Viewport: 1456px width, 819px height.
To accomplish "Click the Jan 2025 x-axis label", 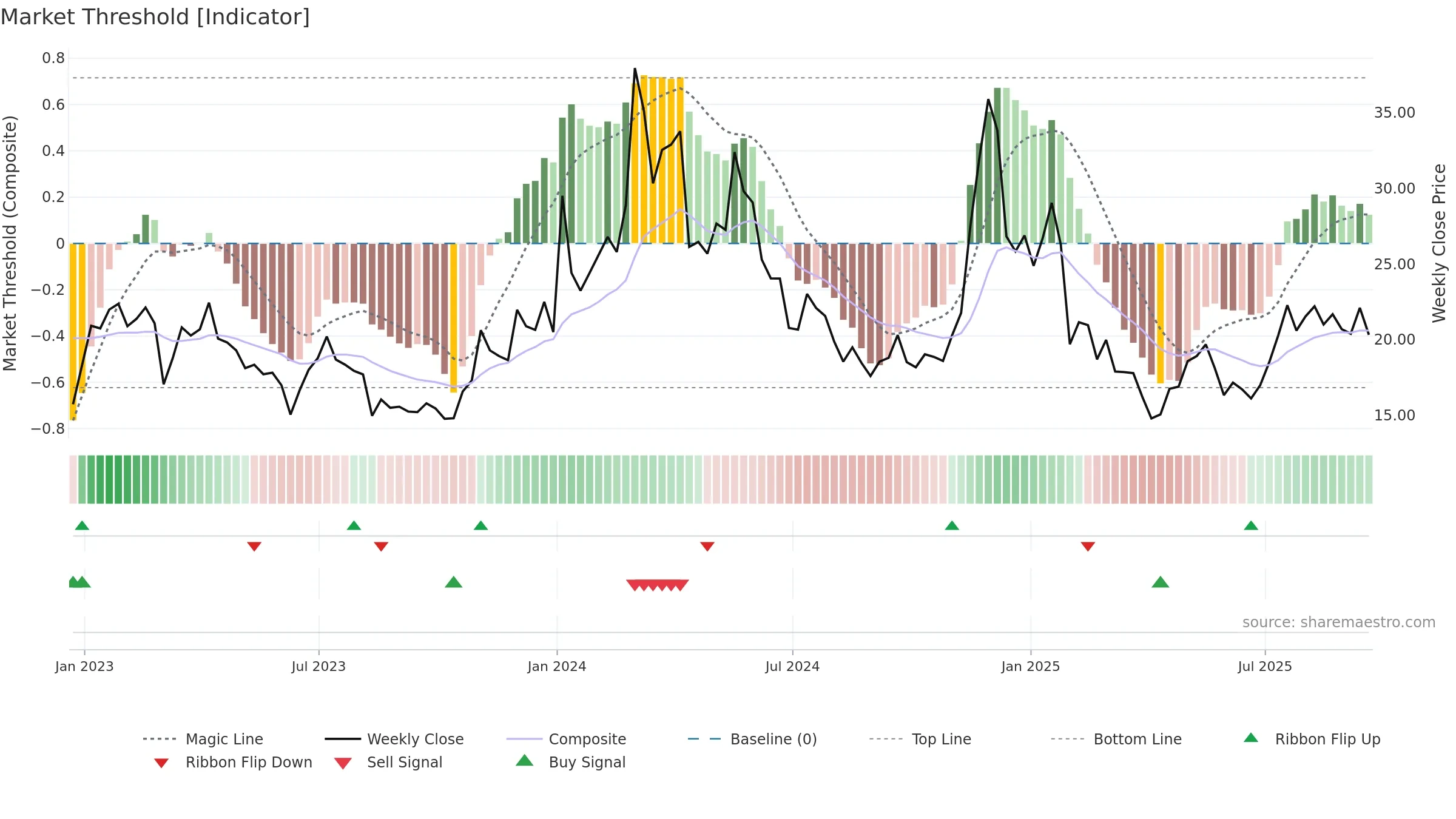I will point(1031,666).
